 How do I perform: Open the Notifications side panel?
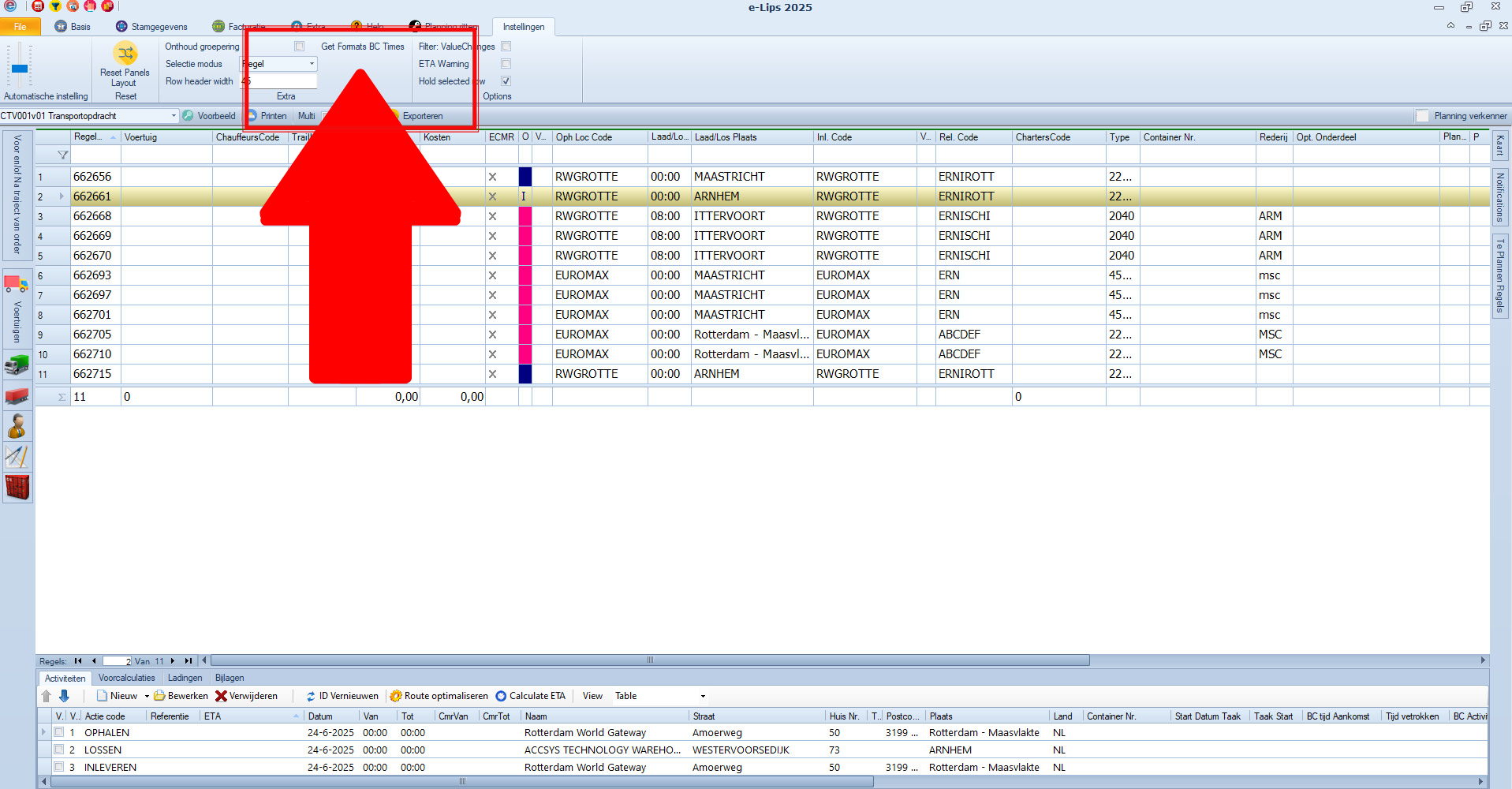click(1500, 197)
